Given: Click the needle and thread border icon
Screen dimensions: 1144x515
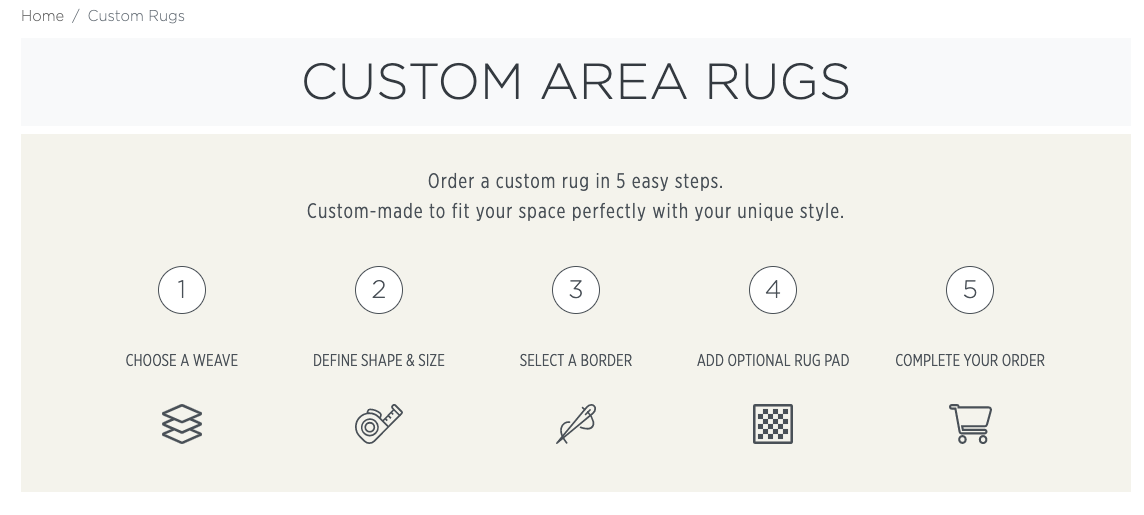Looking at the screenshot, I should (x=576, y=423).
